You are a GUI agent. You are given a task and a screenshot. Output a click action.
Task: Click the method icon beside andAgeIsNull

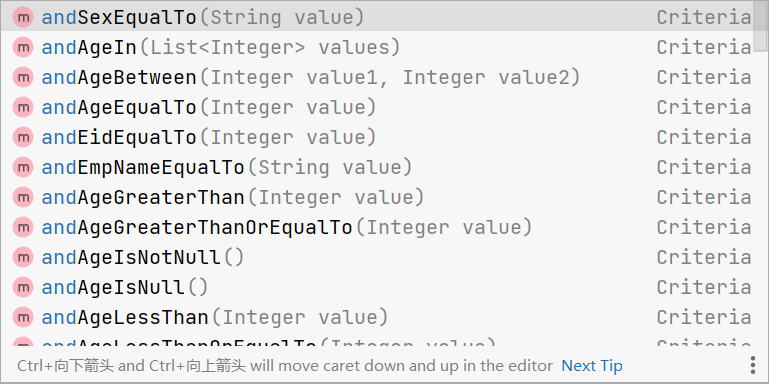point(23,287)
